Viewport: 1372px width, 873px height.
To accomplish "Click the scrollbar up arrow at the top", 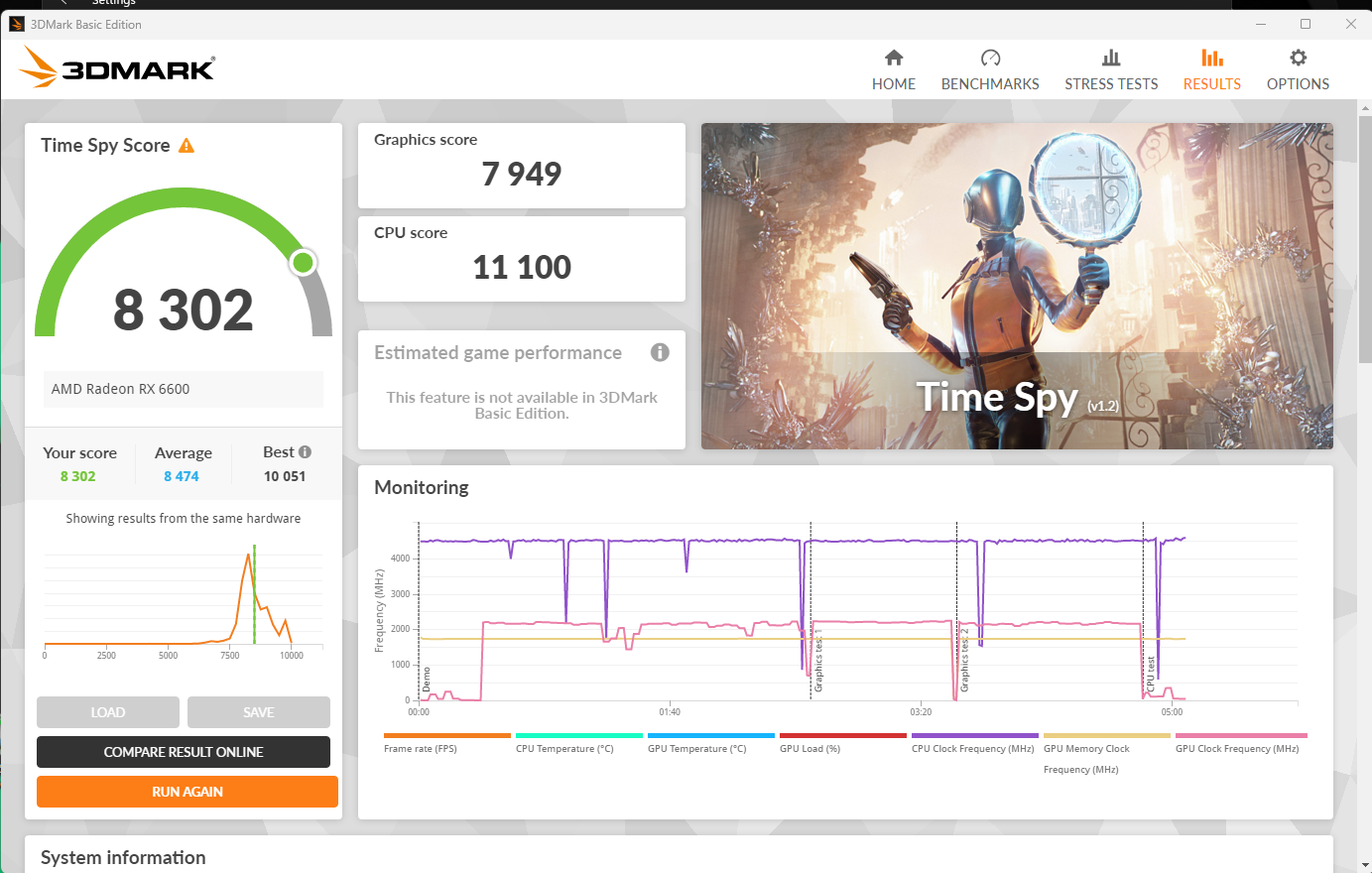I will tap(1365, 107).
